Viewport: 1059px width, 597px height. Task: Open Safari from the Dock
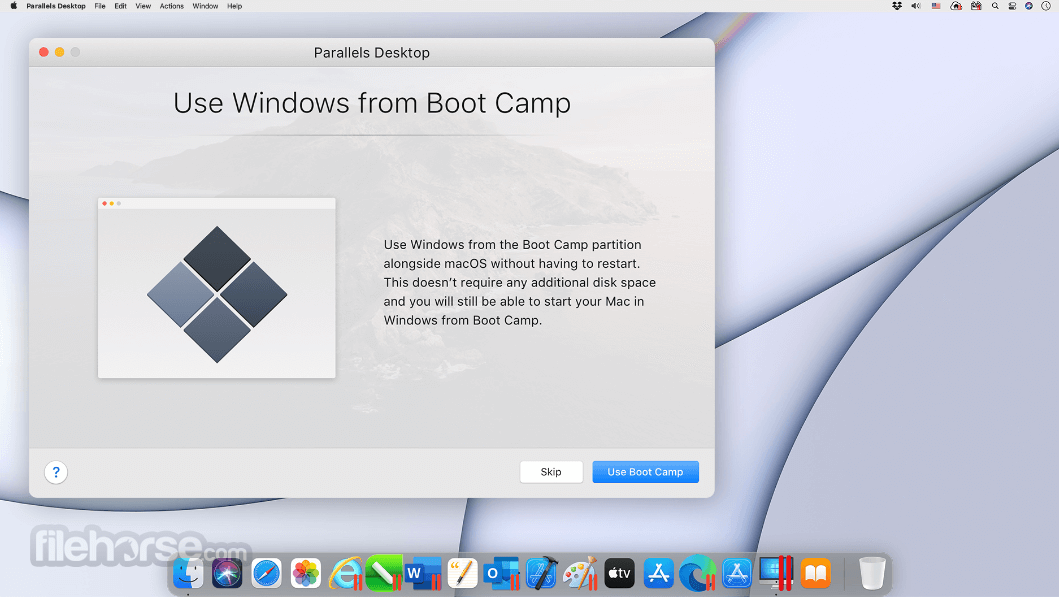[x=266, y=573]
